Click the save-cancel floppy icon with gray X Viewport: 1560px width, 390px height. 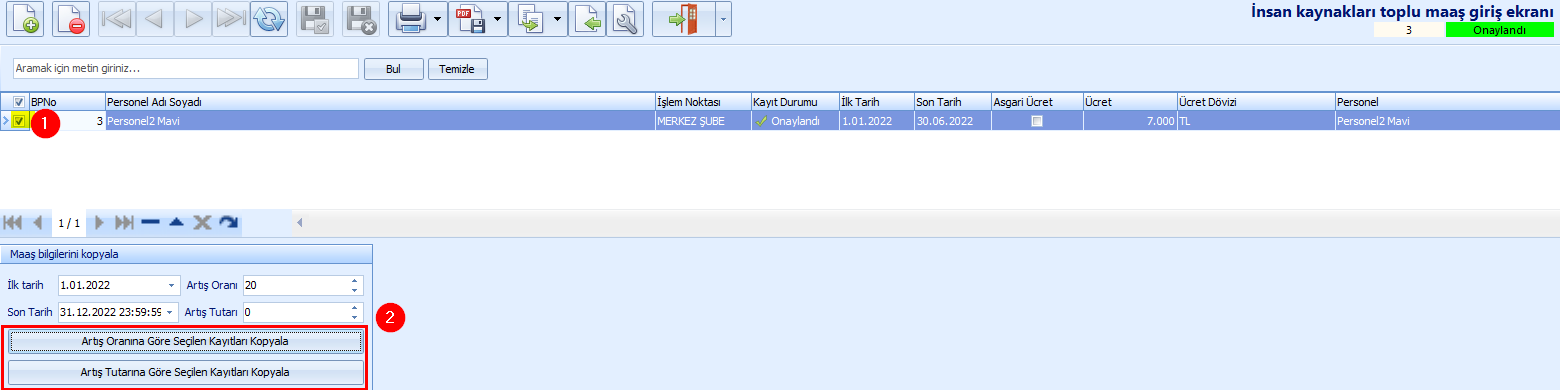click(361, 20)
